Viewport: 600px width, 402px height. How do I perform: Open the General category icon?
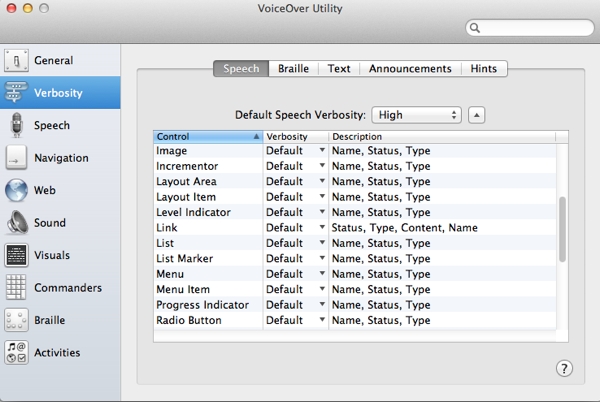(x=16, y=60)
